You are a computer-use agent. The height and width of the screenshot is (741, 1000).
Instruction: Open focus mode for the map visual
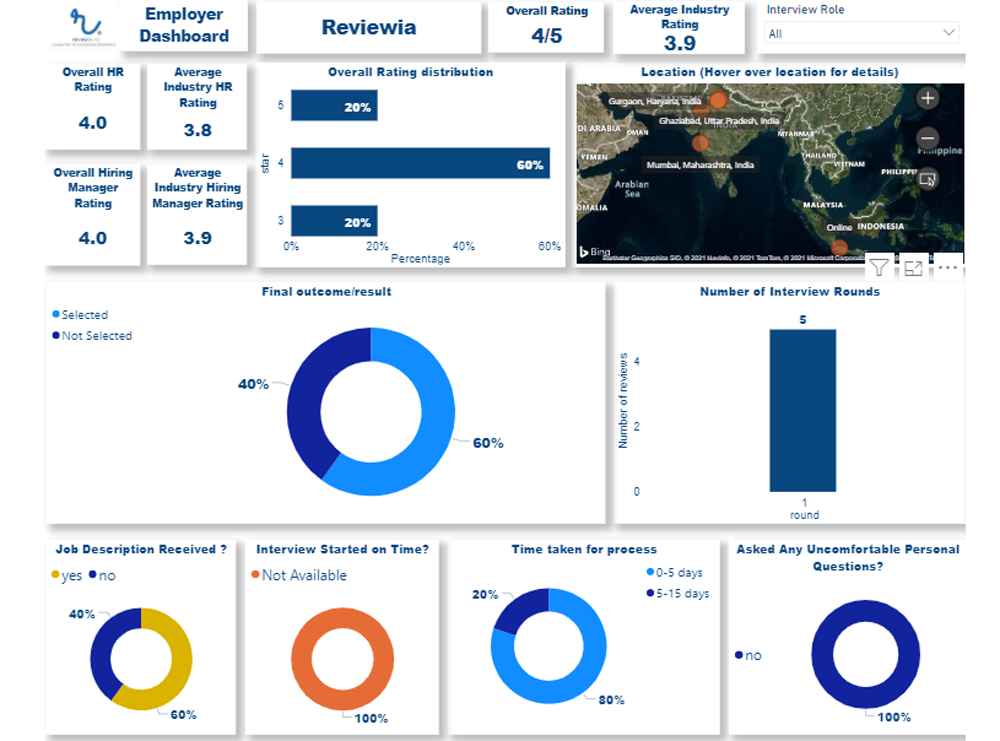tap(913, 268)
